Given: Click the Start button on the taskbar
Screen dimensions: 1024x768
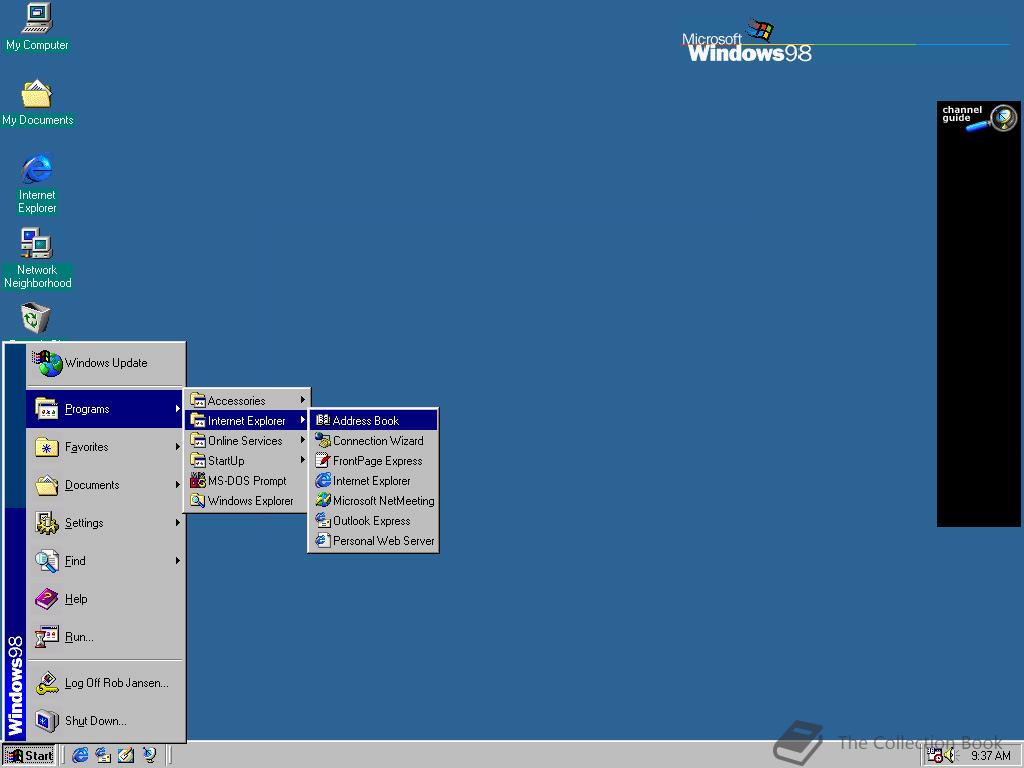Looking at the screenshot, I should tap(29, 756).
